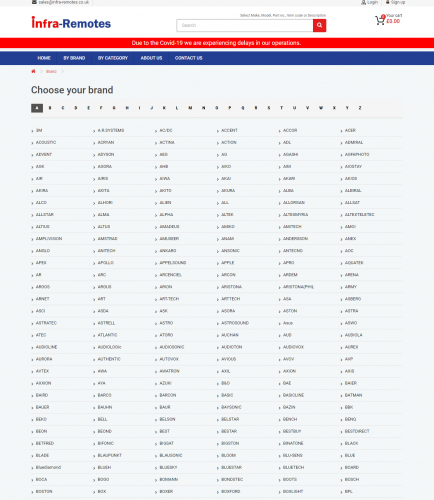Open the ADVENT brand link
434x500 pixels.
pyautogui.click(x=44, y=154)
